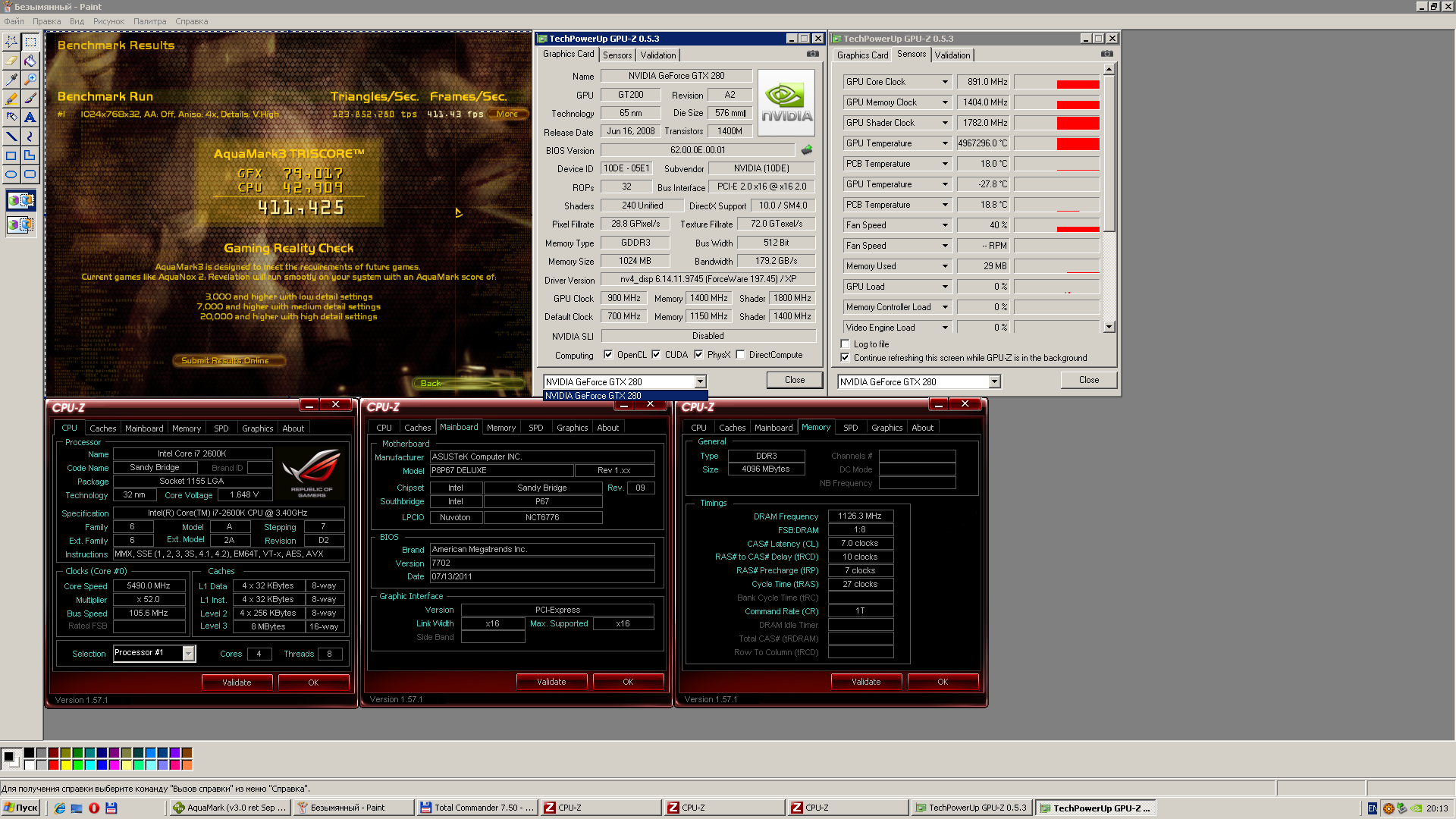Switch to Validation tab in GPU-Z Sensors window
This screenshot has height=819, width=1456.
tap(952, 55)
